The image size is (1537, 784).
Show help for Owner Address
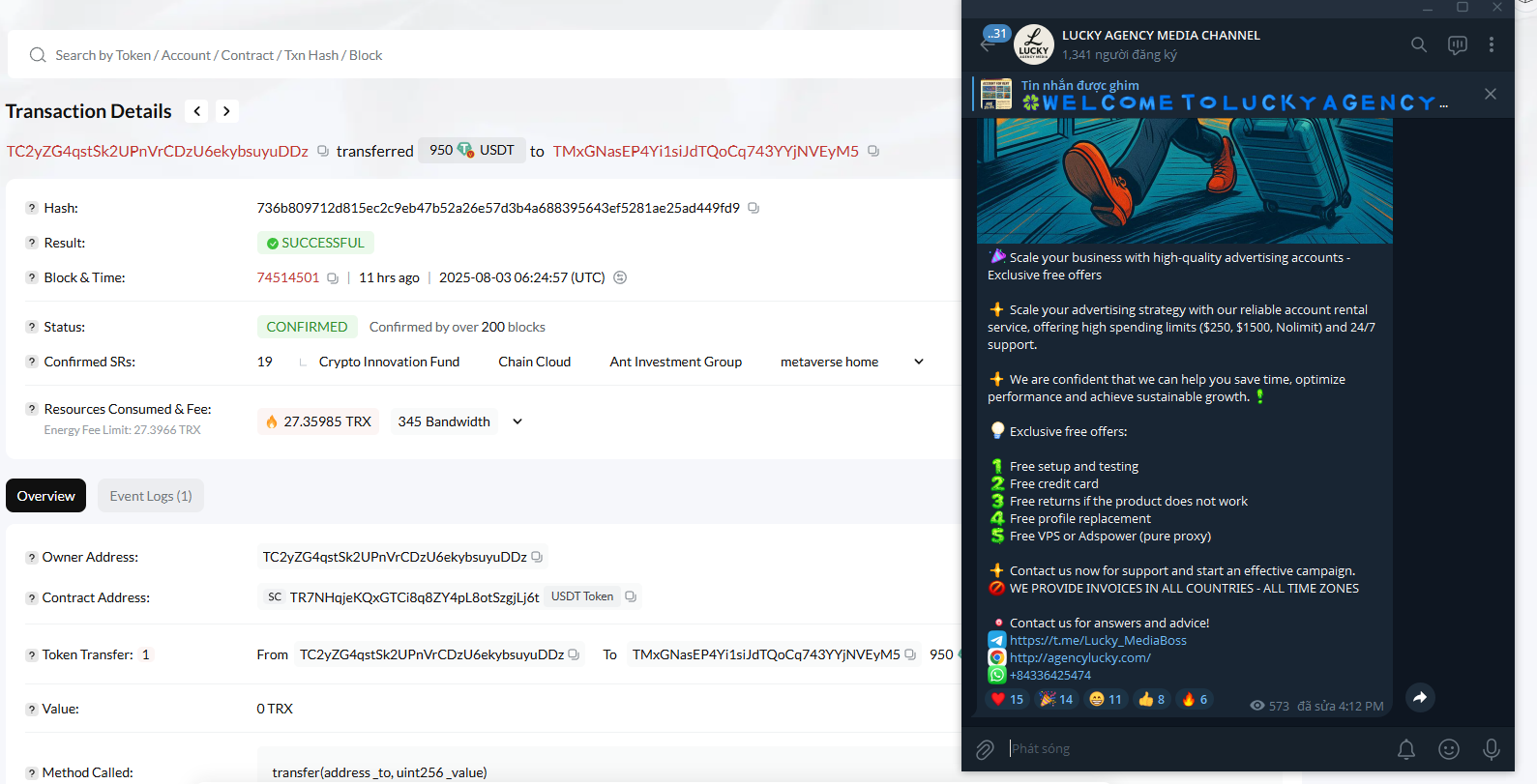click(x=32, y=558)
